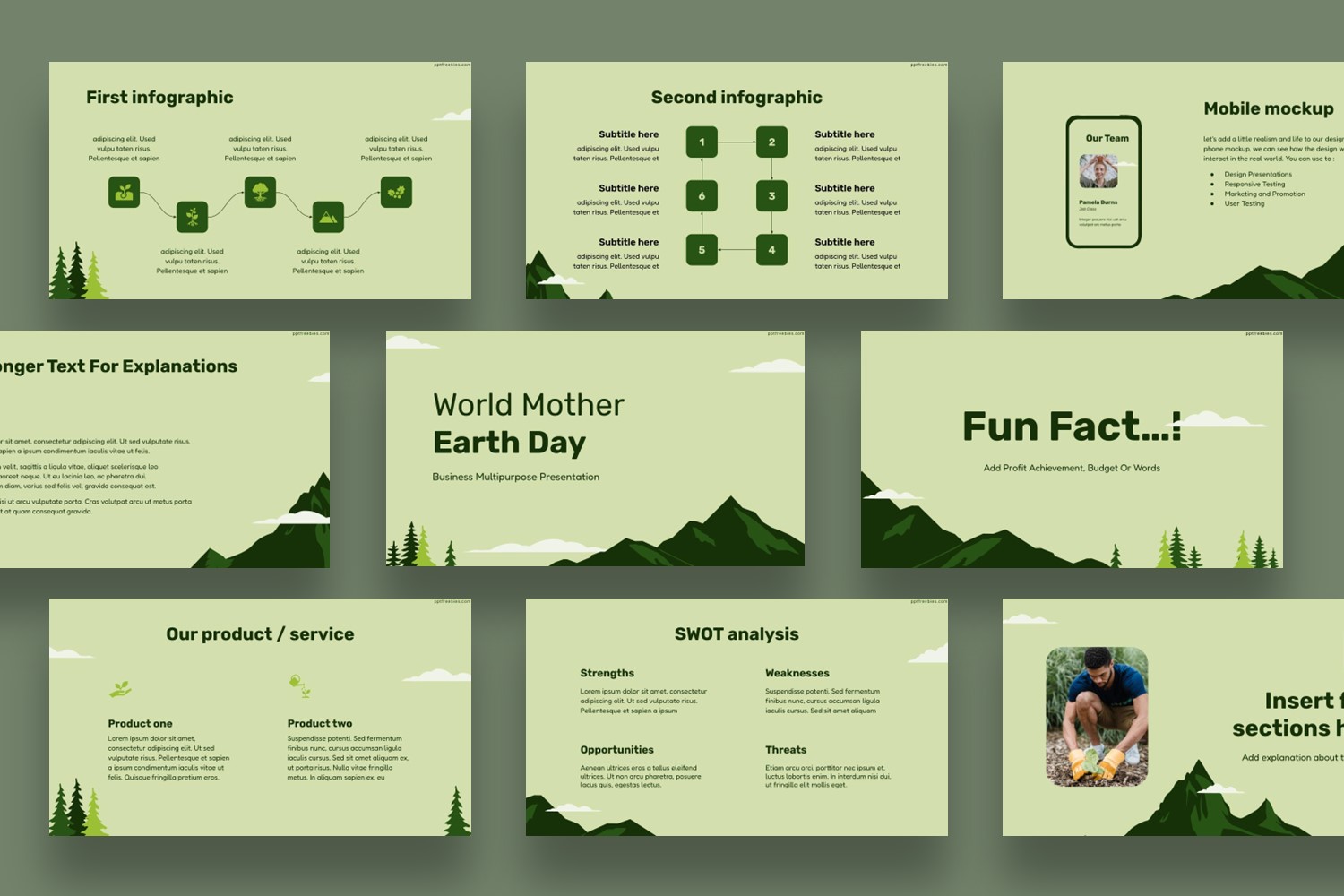Select the seed planting icon in First infographic
1344x896 pixels.
125,192
